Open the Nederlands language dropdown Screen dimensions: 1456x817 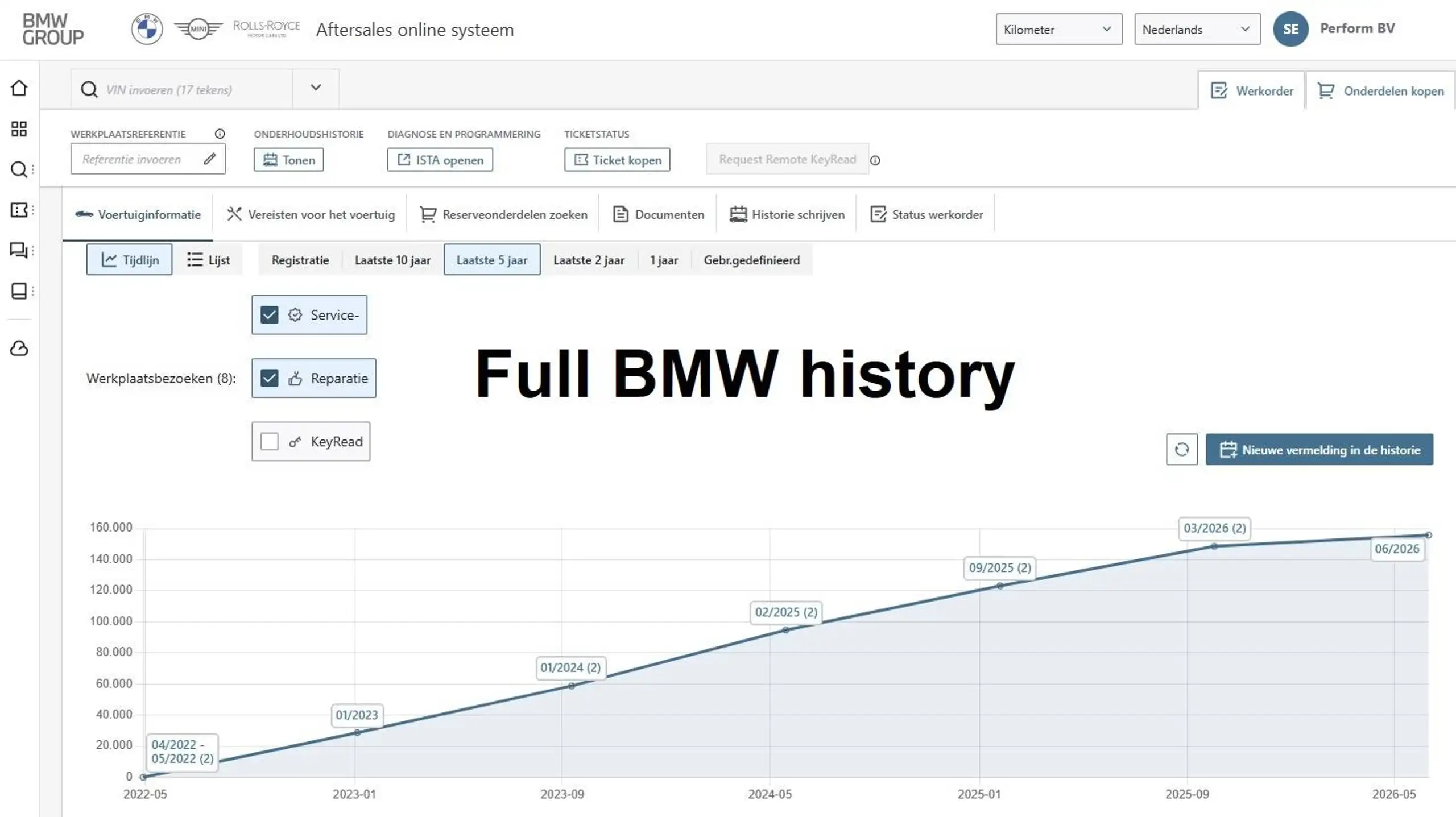[1197, 29]
